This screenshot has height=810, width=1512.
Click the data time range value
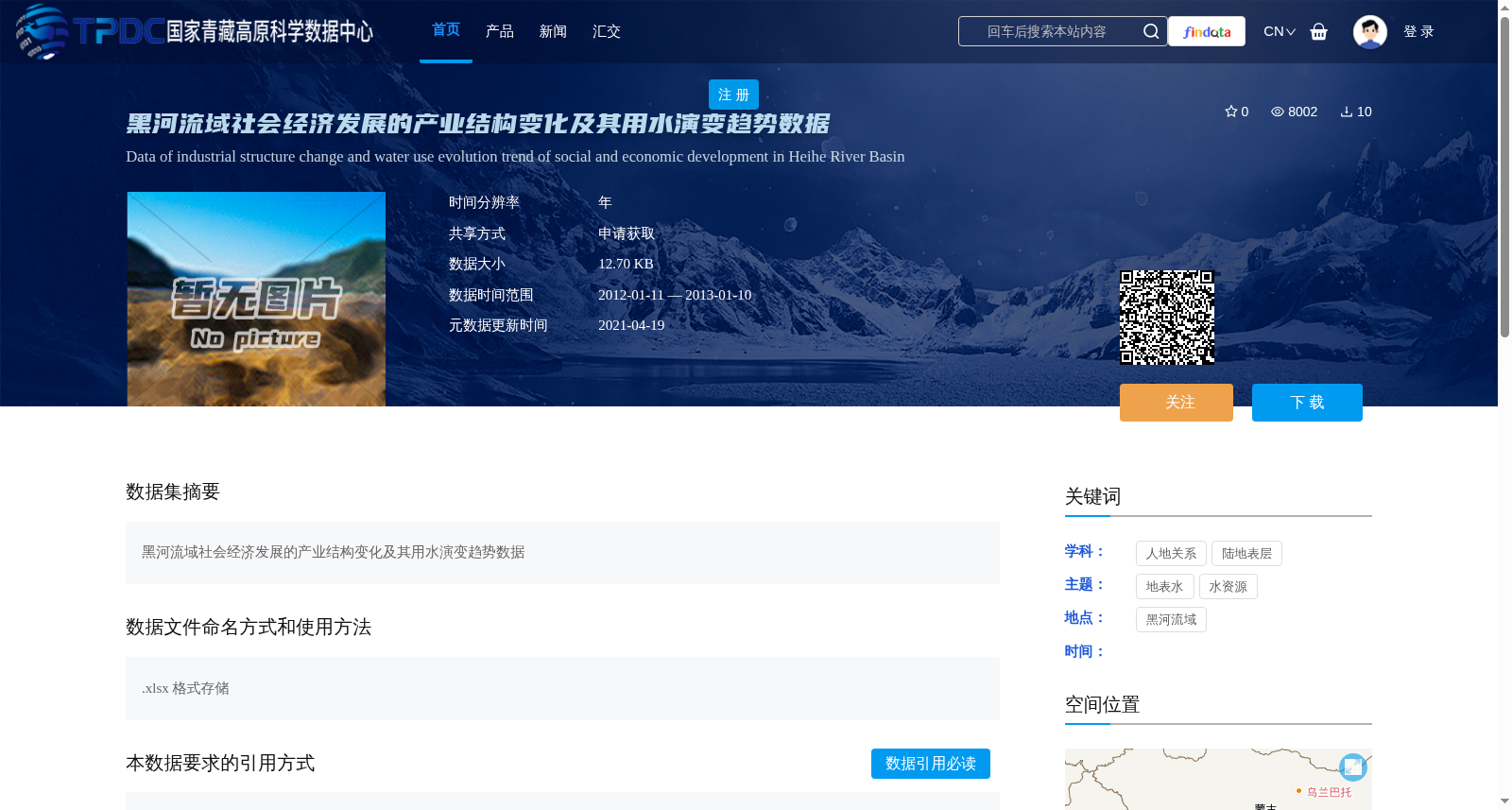(675, 295)
